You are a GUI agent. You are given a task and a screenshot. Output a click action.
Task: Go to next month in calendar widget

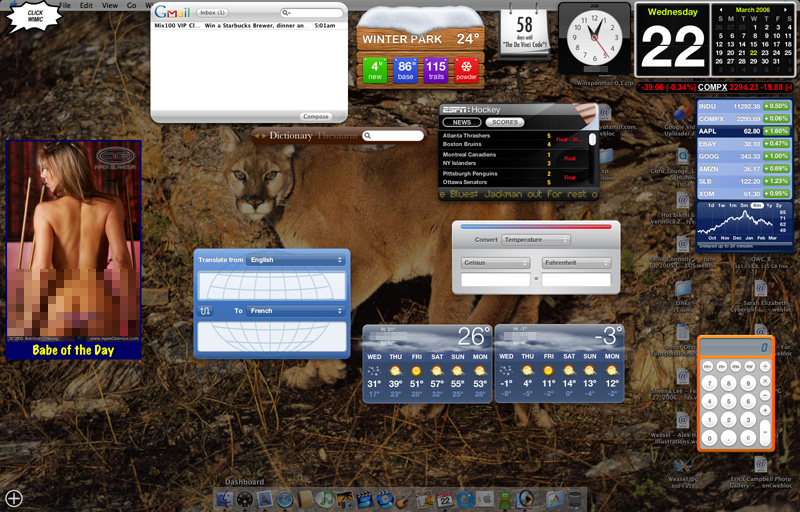[x=786, y=10]
